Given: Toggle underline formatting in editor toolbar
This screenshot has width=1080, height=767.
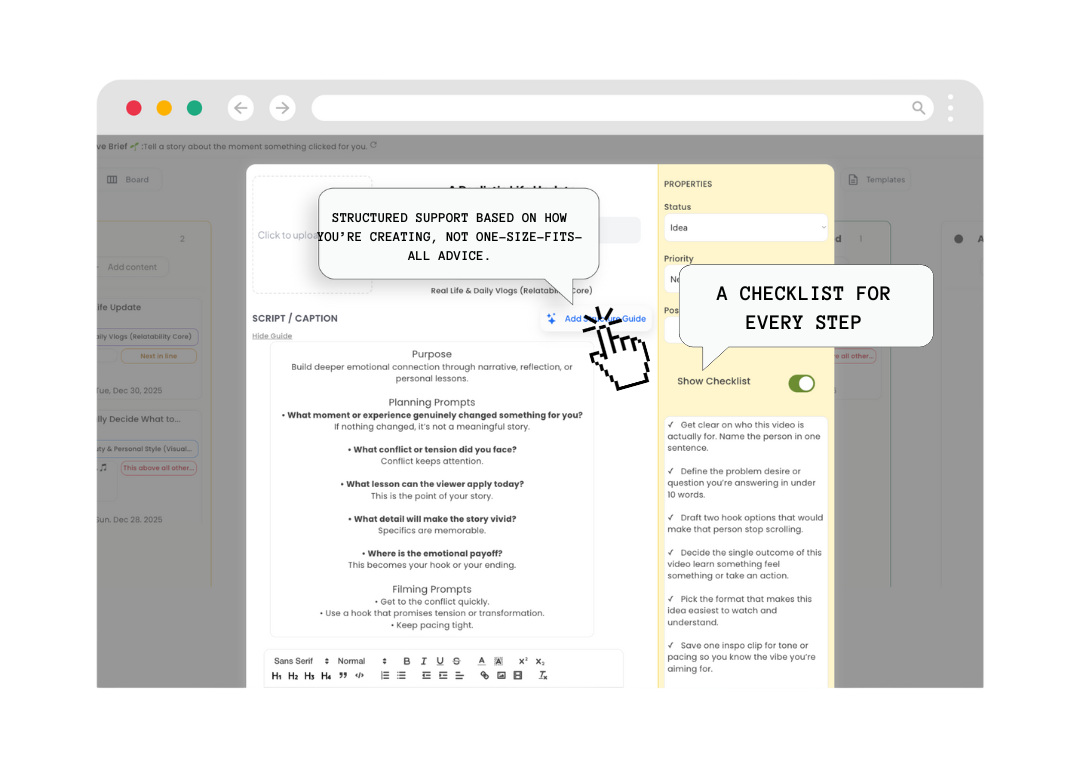Looking at the screenshot, I should click(440, 661).
